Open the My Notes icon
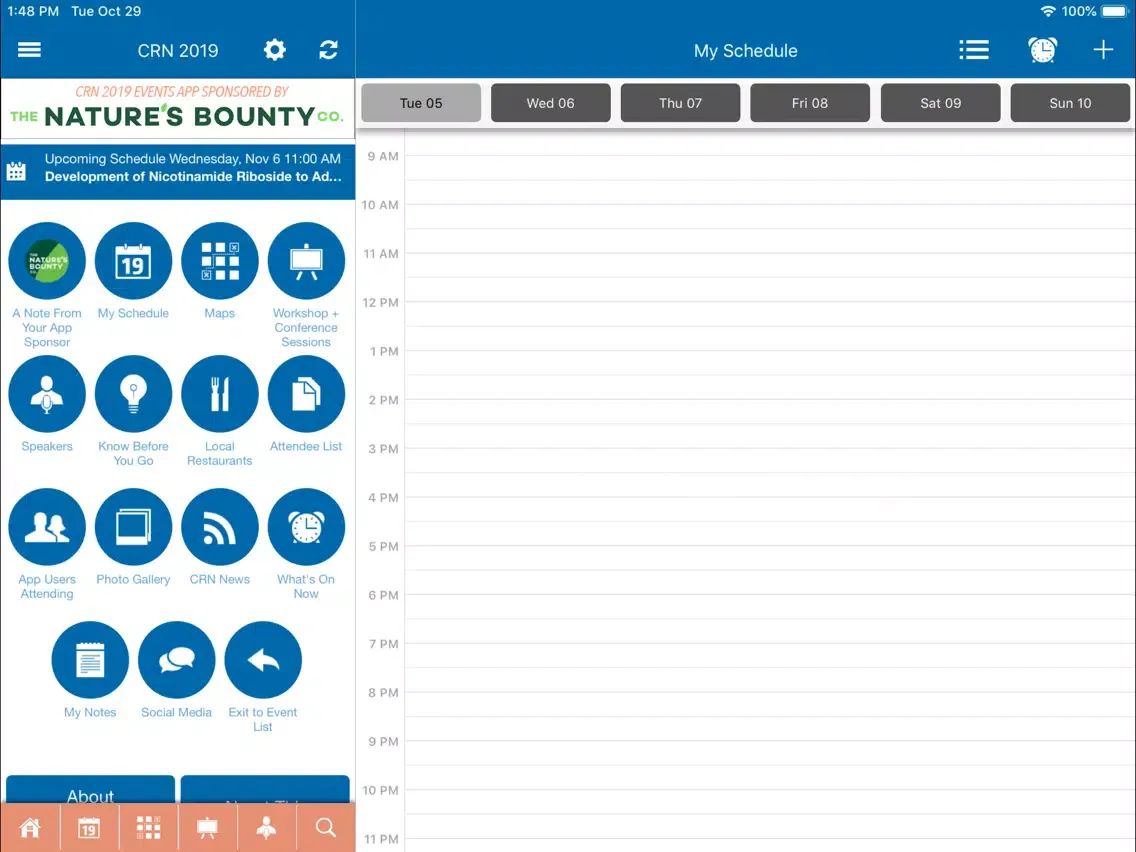The width and height of the screenshot is (1136, 852). 90,660
